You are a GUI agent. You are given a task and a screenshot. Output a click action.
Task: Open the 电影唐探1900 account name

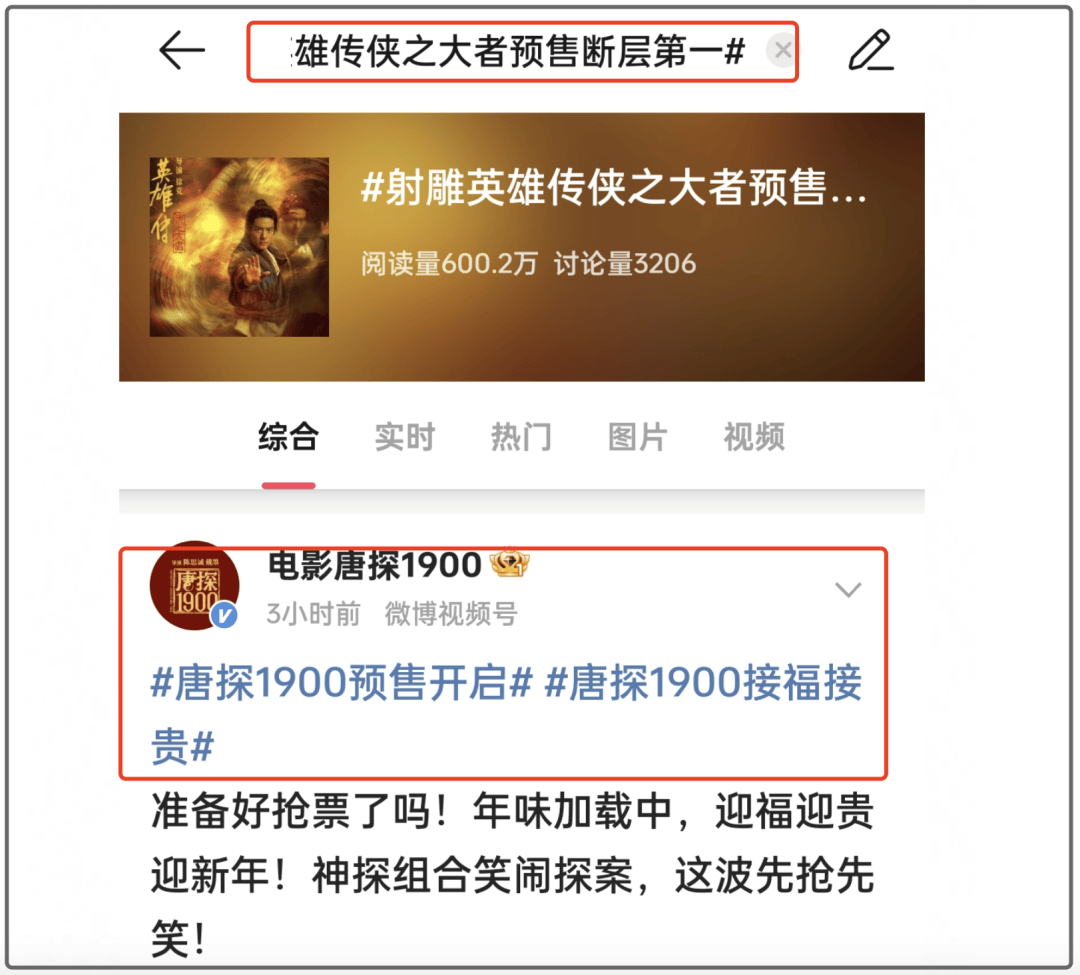(x=374, y=566)
